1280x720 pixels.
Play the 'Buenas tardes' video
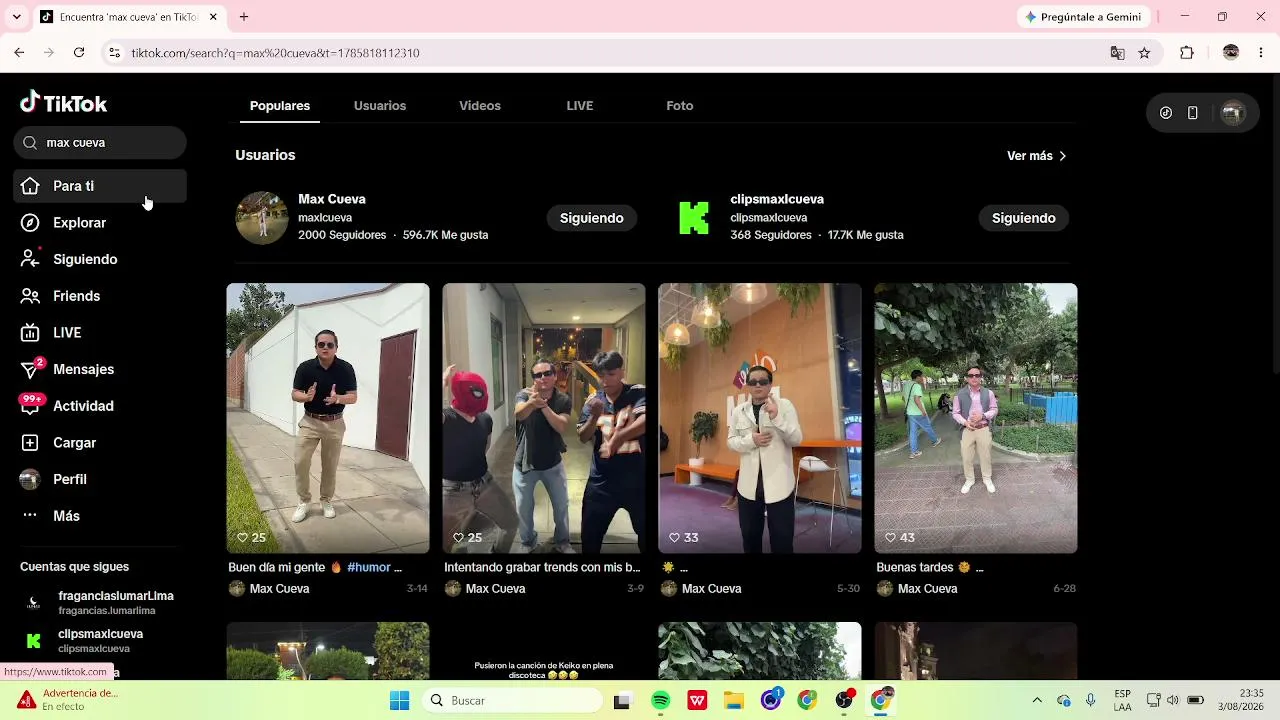pyautogui.click(x=976, y=418)
